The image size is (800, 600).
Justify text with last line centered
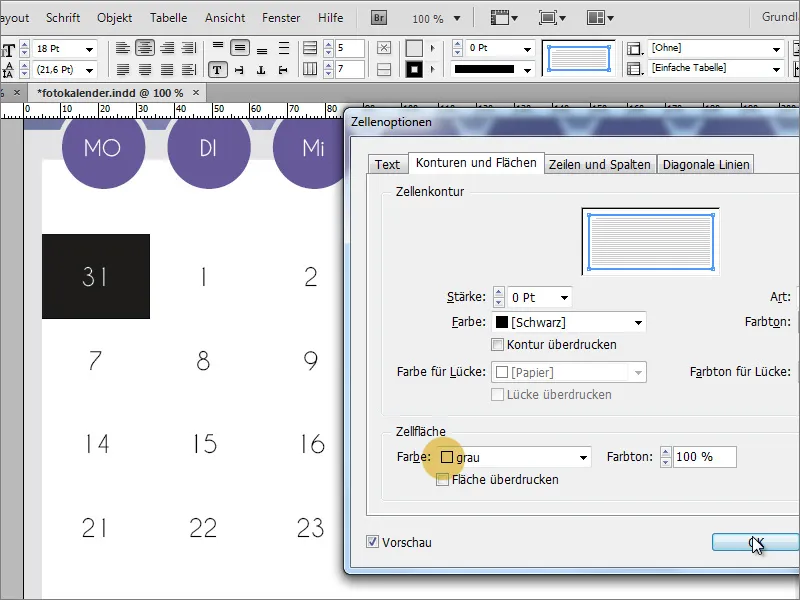[x=145, y=69]
